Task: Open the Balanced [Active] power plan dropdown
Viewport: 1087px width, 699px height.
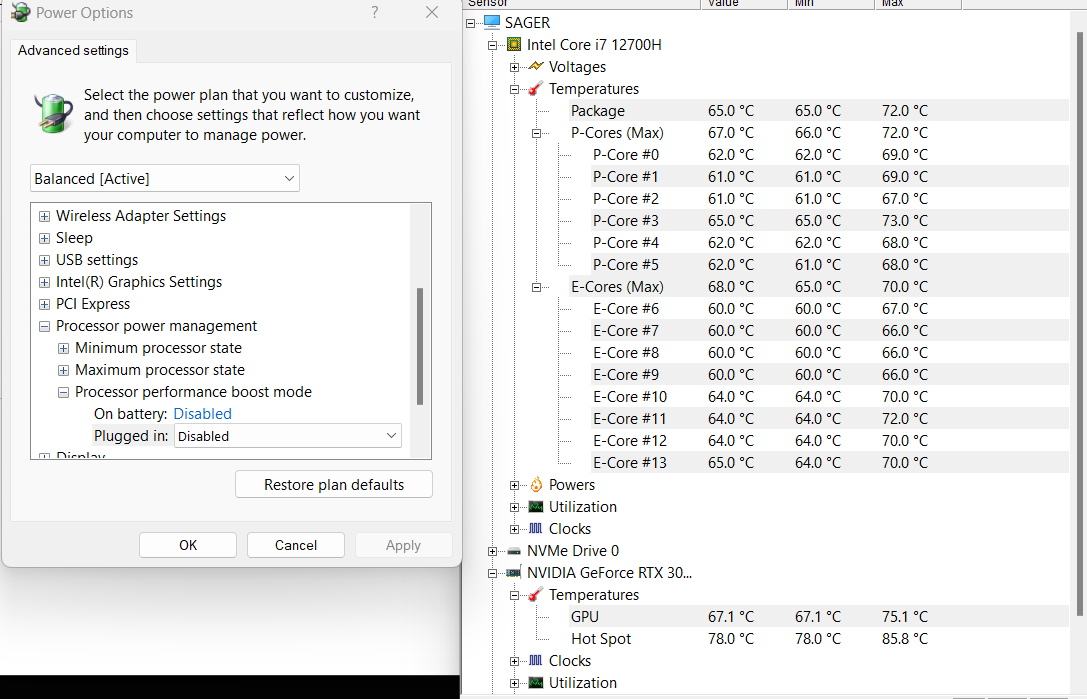Action: tap(165, 178)
